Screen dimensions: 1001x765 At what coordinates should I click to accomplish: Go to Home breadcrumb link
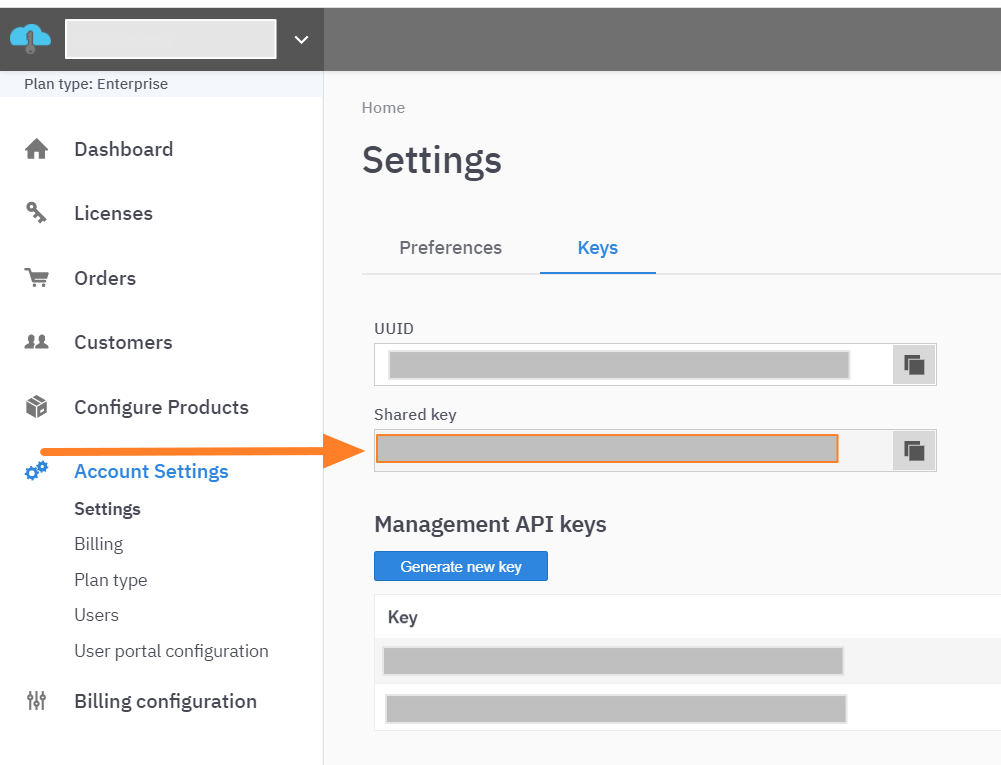383,108
